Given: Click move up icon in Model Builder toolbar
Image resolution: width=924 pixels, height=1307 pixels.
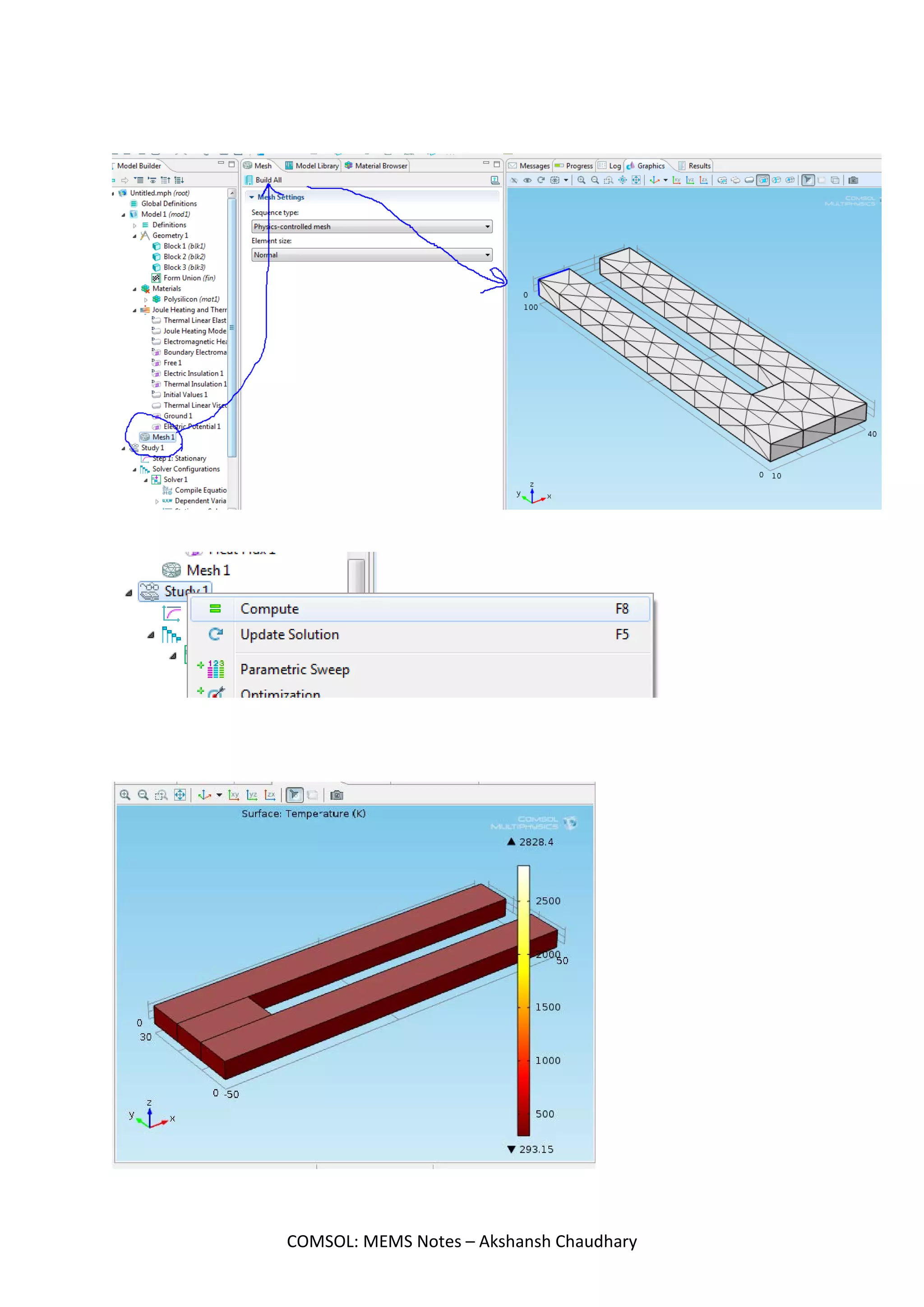Looking at the screenshot, I should [166, 181].
